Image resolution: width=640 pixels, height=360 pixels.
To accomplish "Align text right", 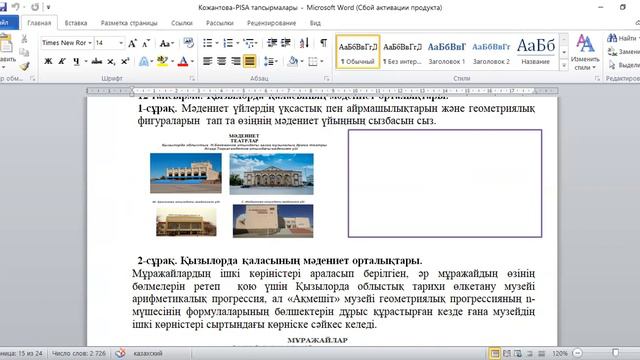I will 236,61.
